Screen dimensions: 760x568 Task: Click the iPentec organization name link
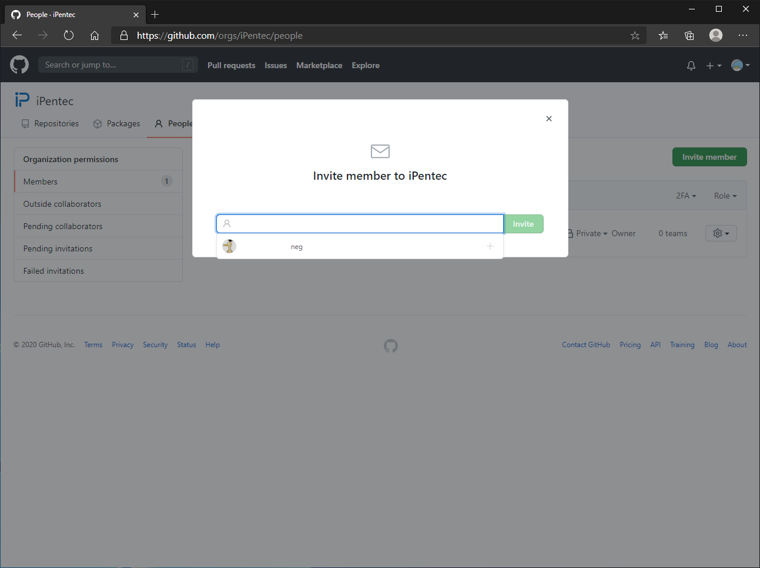55,101
